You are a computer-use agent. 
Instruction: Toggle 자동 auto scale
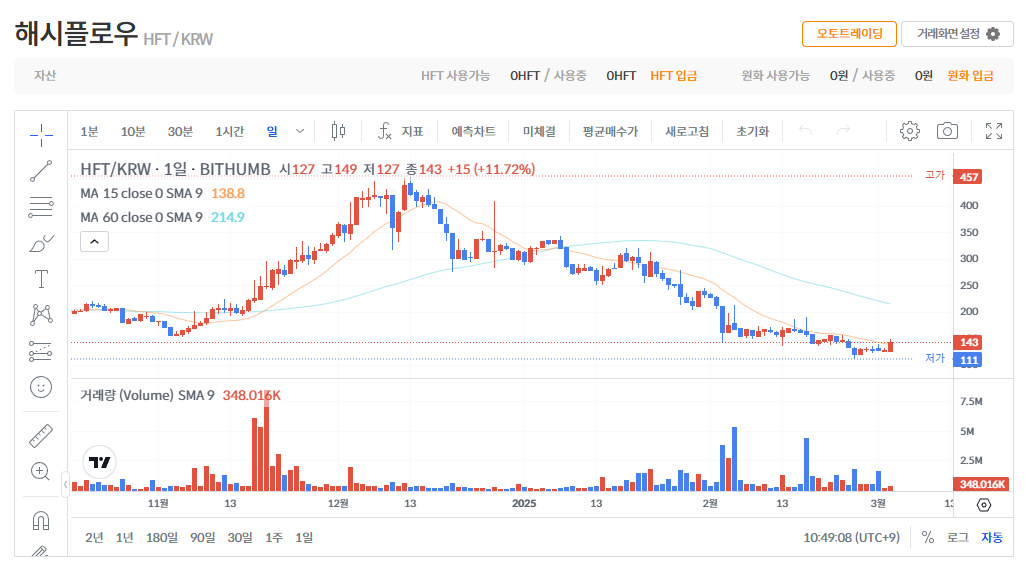pos(991,537)
